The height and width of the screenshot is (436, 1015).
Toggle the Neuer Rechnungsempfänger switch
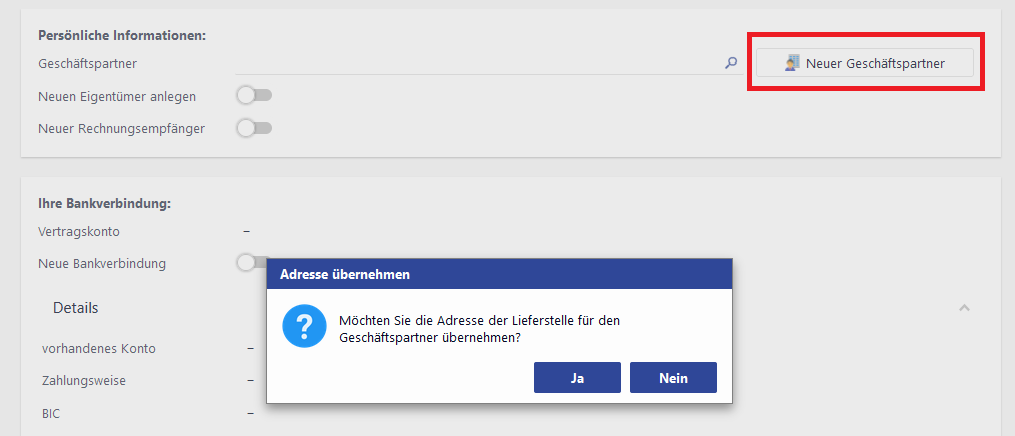tap(254, 128)
